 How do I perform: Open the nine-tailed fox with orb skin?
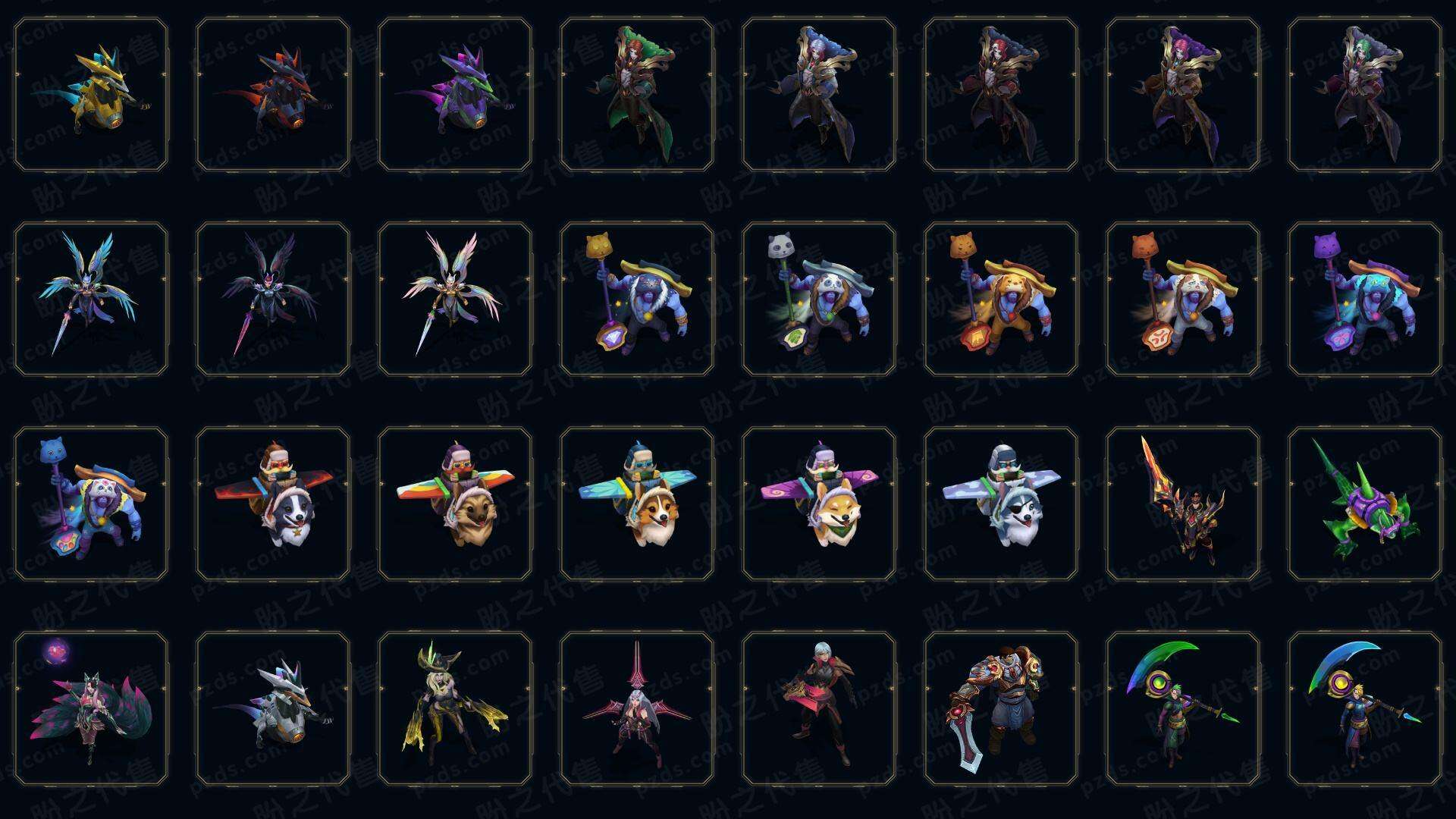(91, 708)
